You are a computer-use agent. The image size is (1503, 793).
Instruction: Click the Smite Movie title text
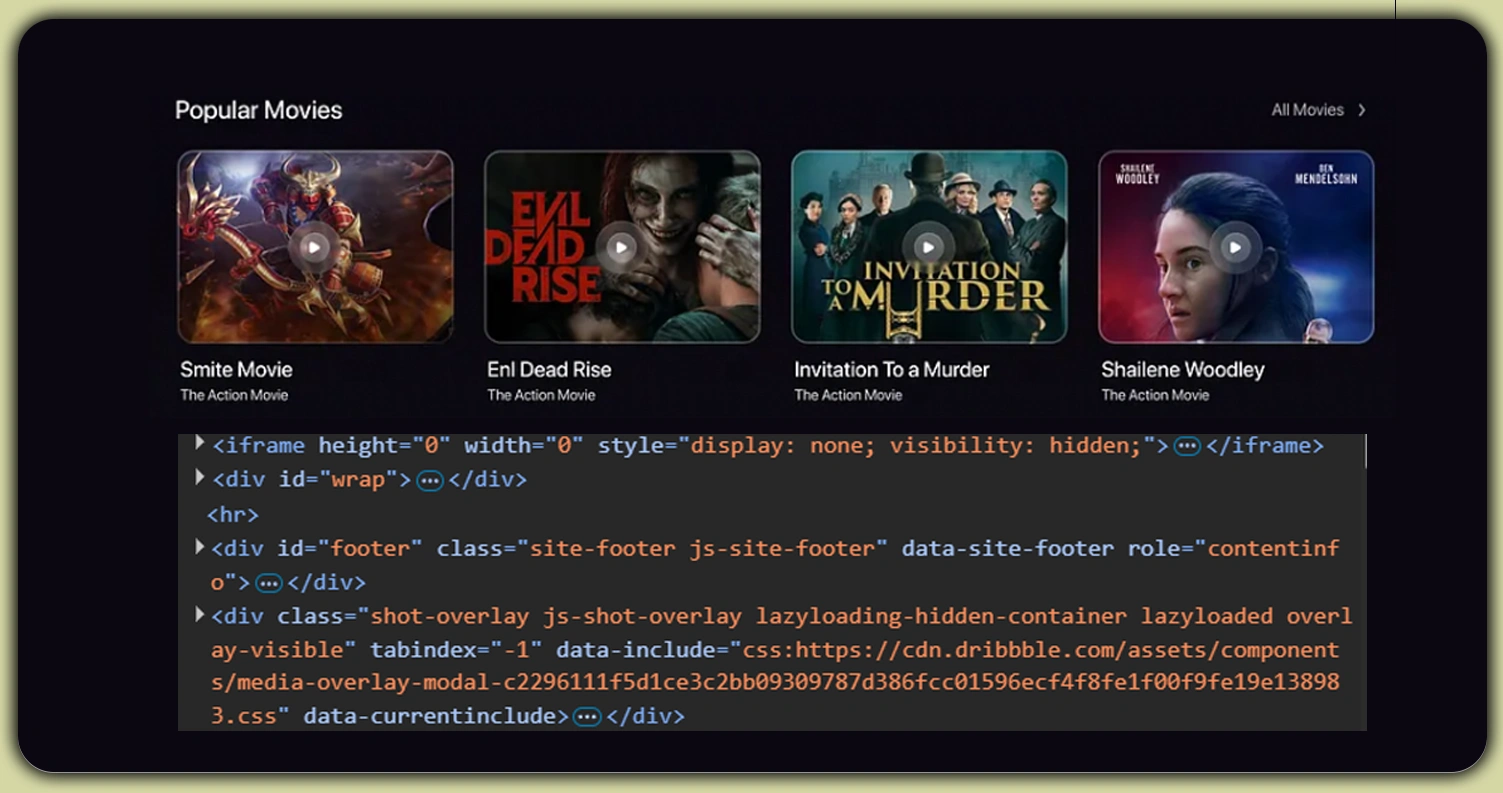236,369
